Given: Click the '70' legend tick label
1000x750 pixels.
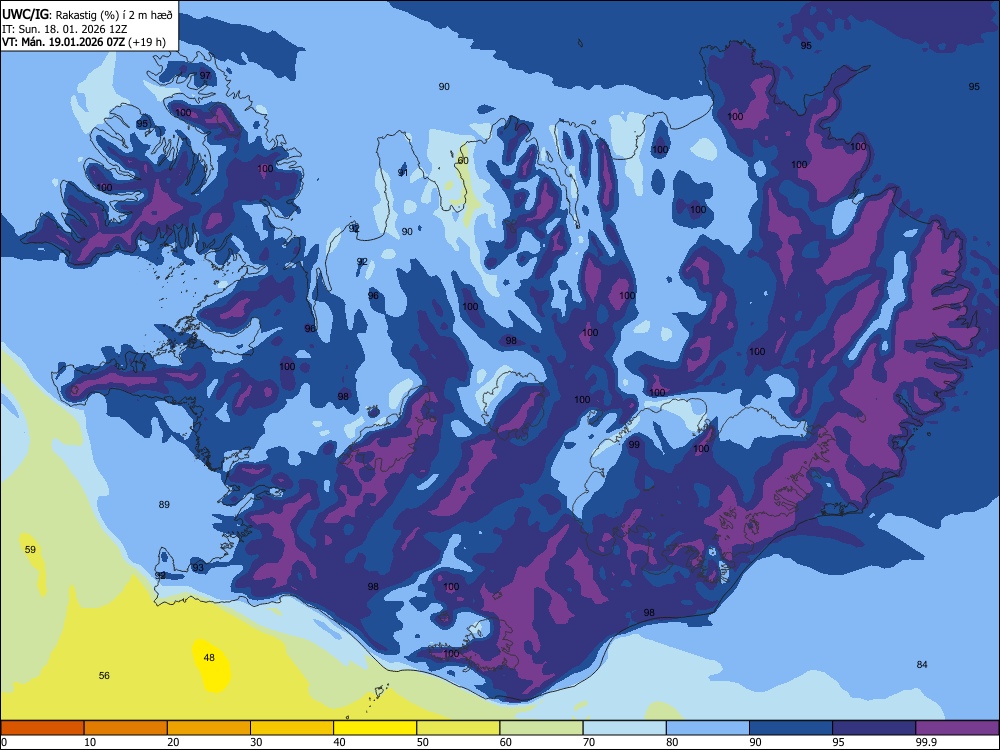Looking at the screenshot, I should click(589, 742).
